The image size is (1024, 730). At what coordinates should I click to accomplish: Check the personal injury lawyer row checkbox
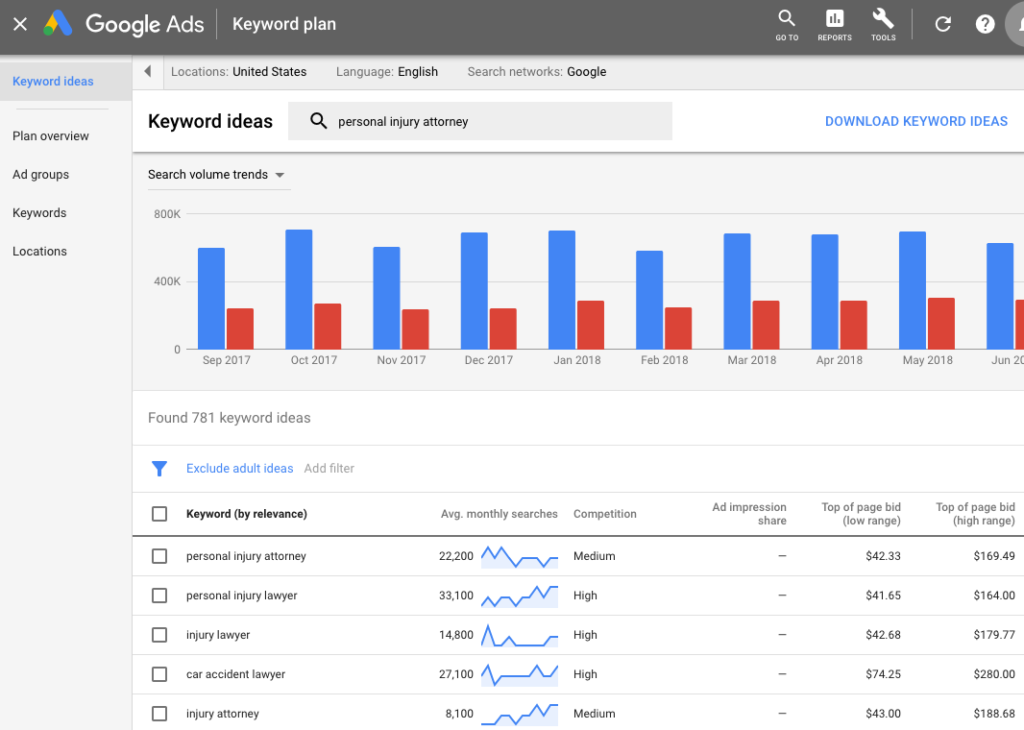[159, 595]
